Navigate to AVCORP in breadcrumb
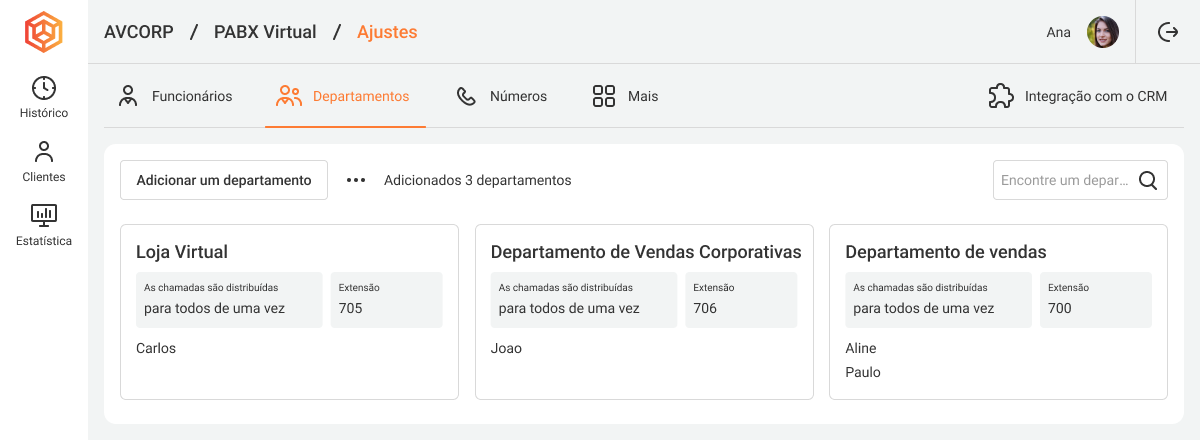1200x440 pixels. [139, 32]
